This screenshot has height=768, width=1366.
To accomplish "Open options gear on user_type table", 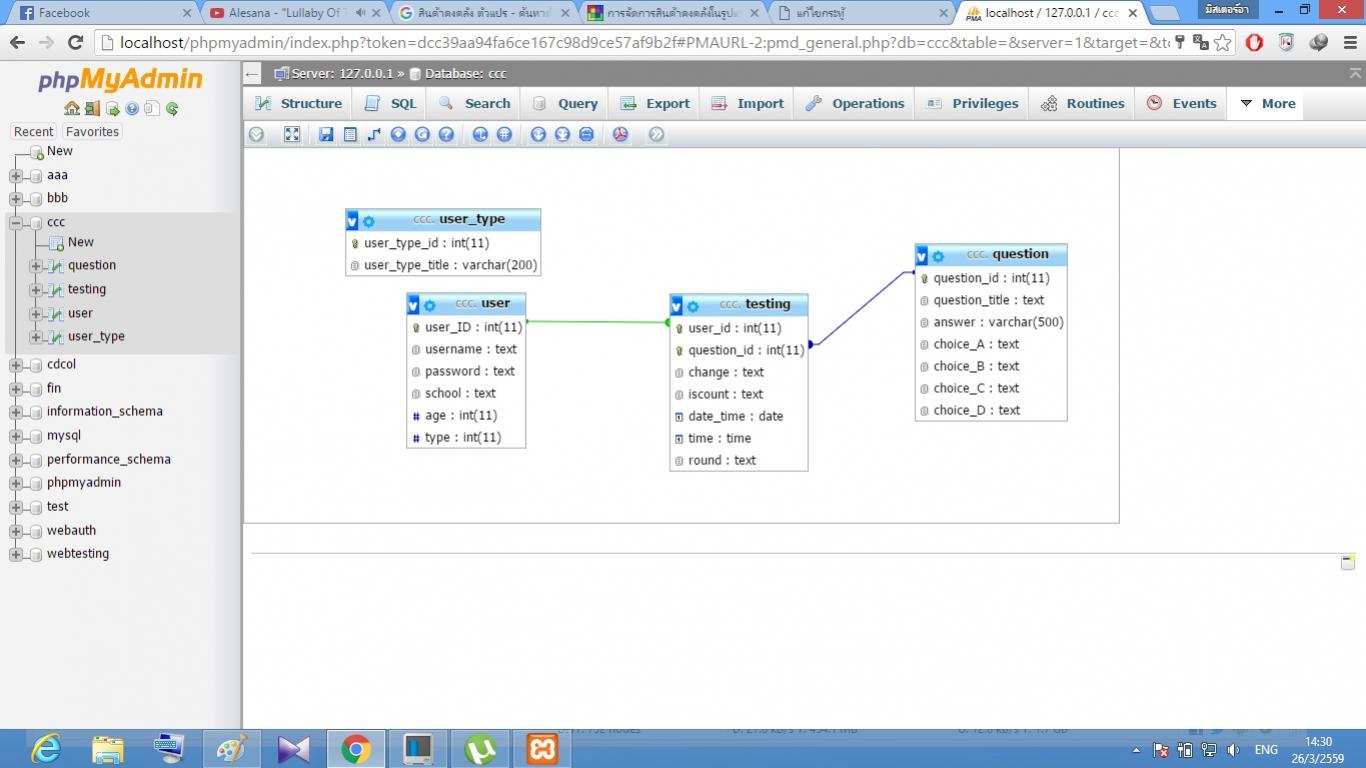I will (x=368, y=221).
